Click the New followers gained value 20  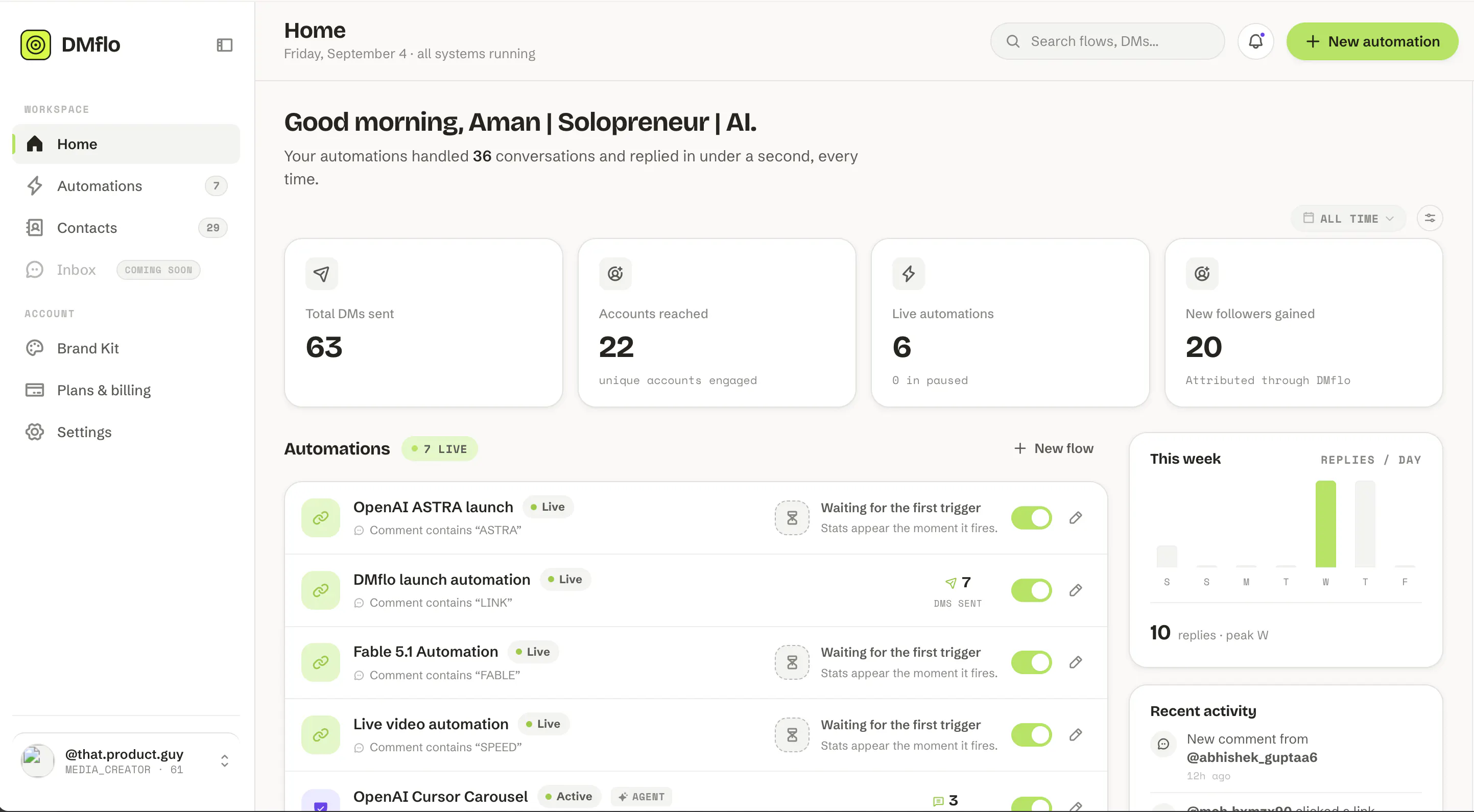coord(1204,347)
